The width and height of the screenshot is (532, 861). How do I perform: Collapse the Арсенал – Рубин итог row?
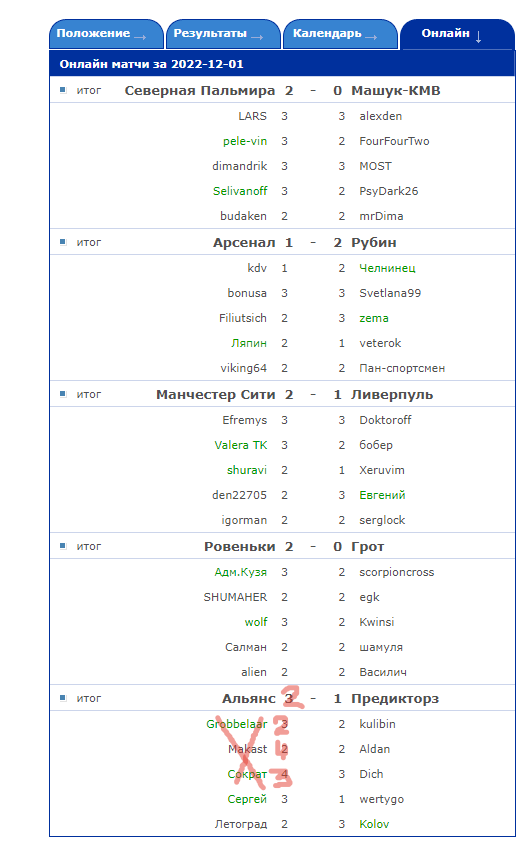[282, 242]
